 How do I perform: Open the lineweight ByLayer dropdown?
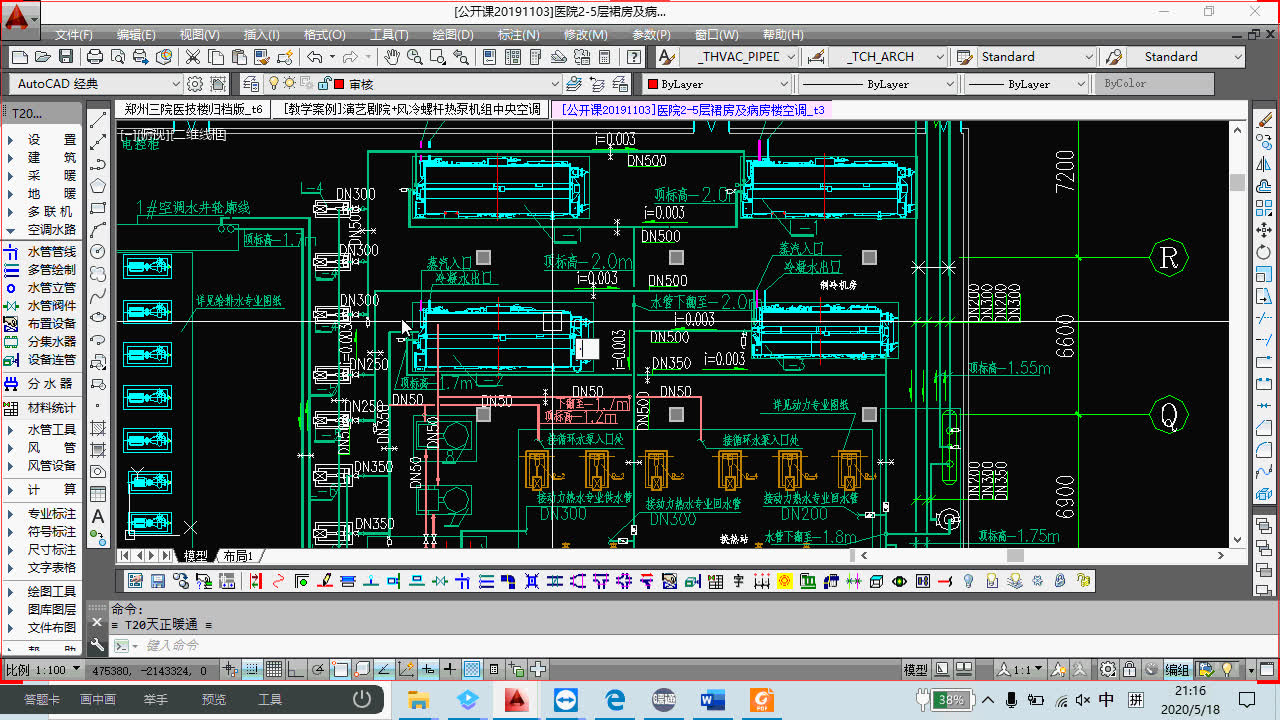pyautogui.click(x=1027, y=84)
